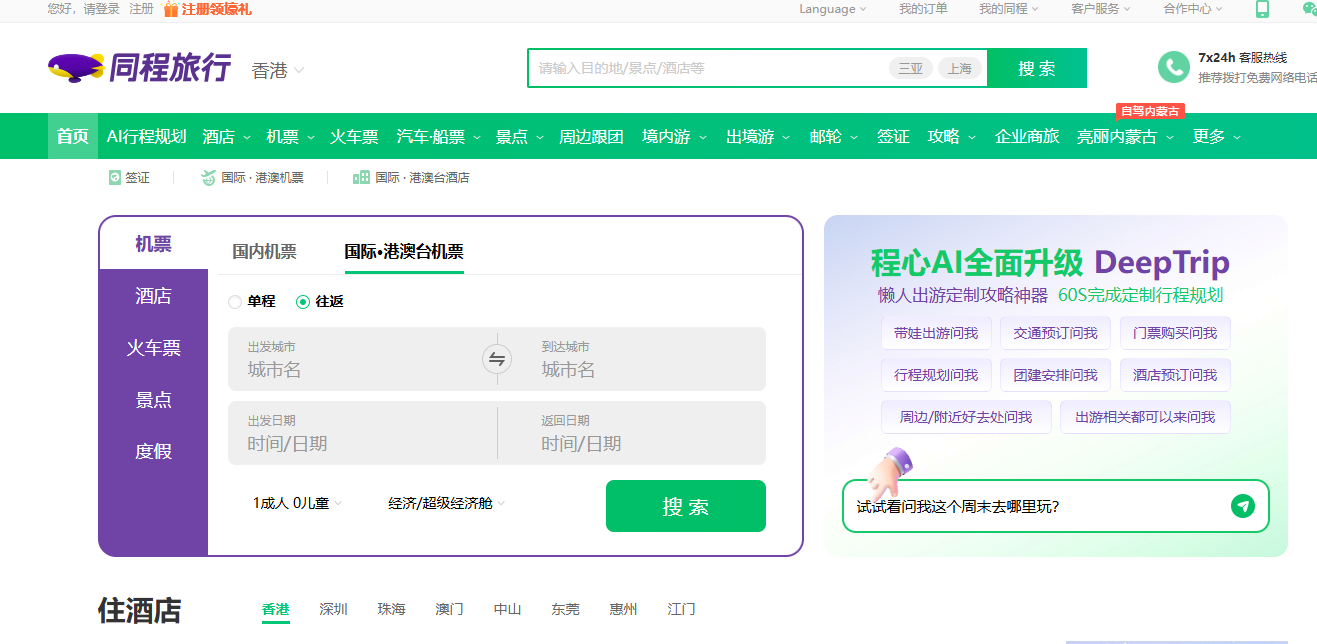
Task: Open 国际·港澳机票 plane icon link
Action: [208, 177]
